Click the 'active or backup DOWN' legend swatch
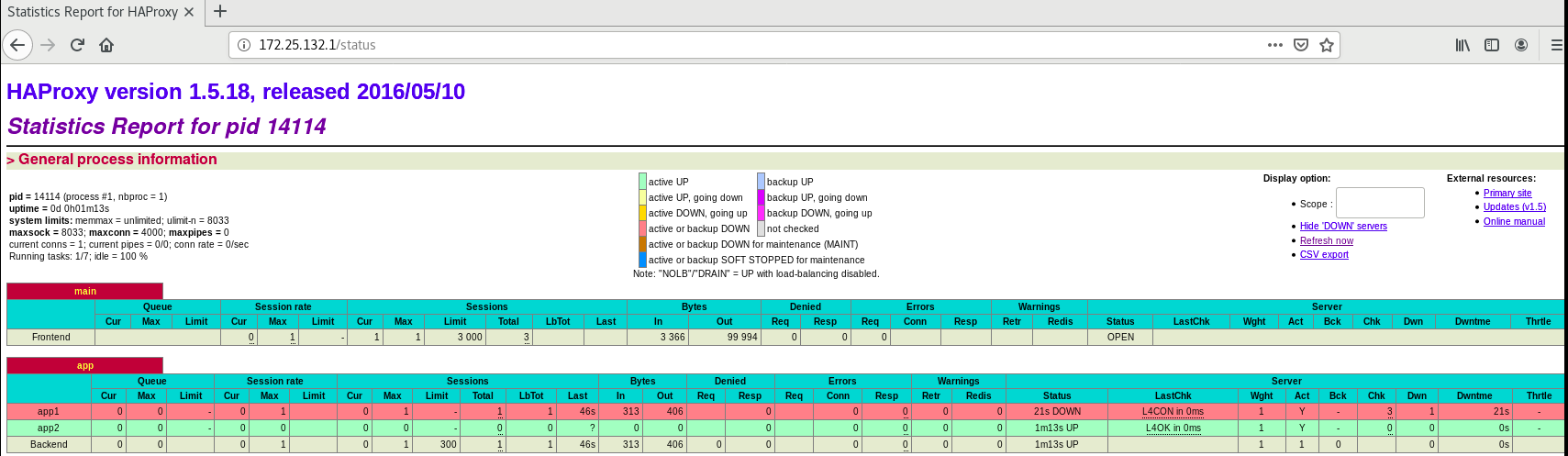Screen dimensions: 1568x456 [x=642, y=228]
